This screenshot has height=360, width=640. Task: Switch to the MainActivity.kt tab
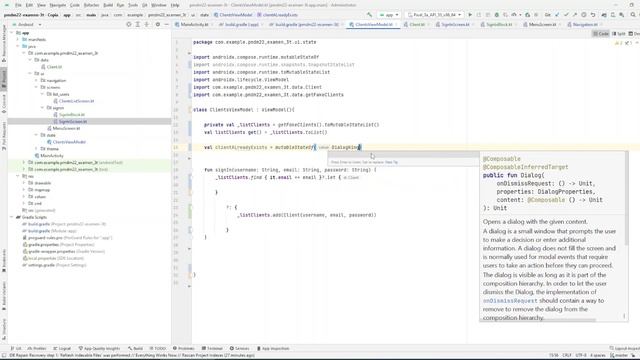192,24
